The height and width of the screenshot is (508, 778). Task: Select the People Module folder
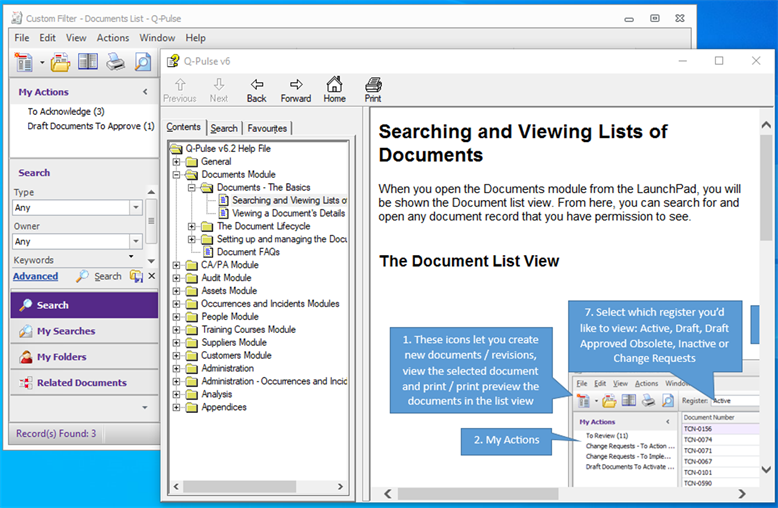coord(230,317)
